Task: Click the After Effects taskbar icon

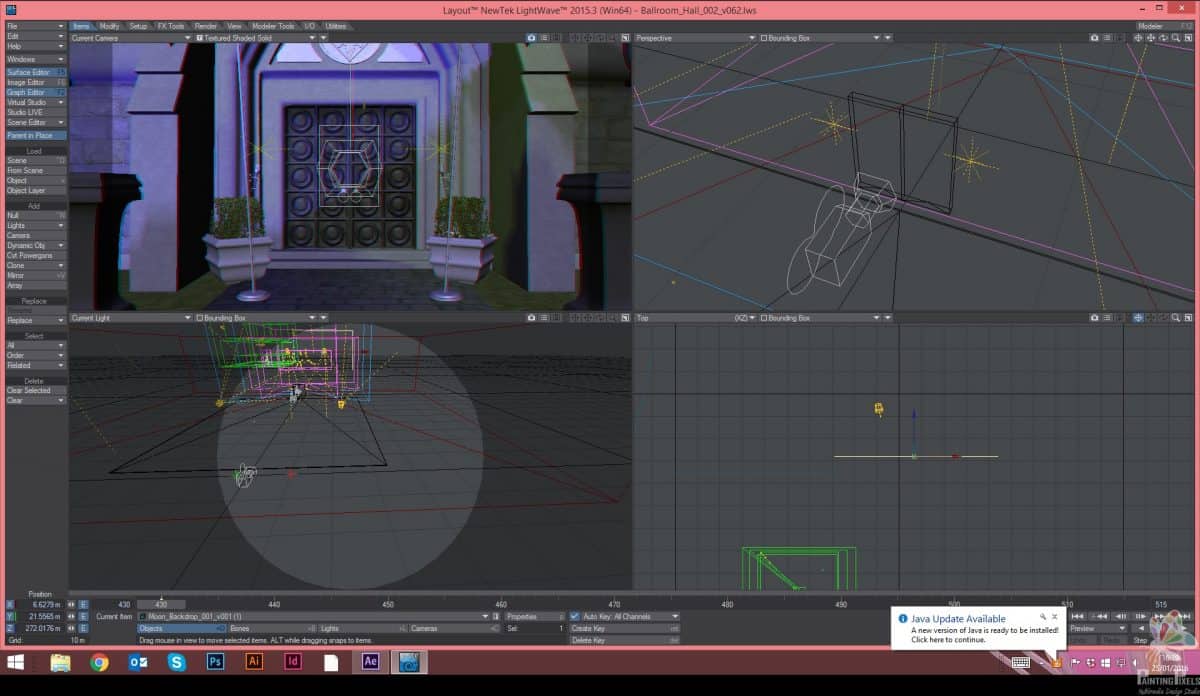Action: pos(369,662)
